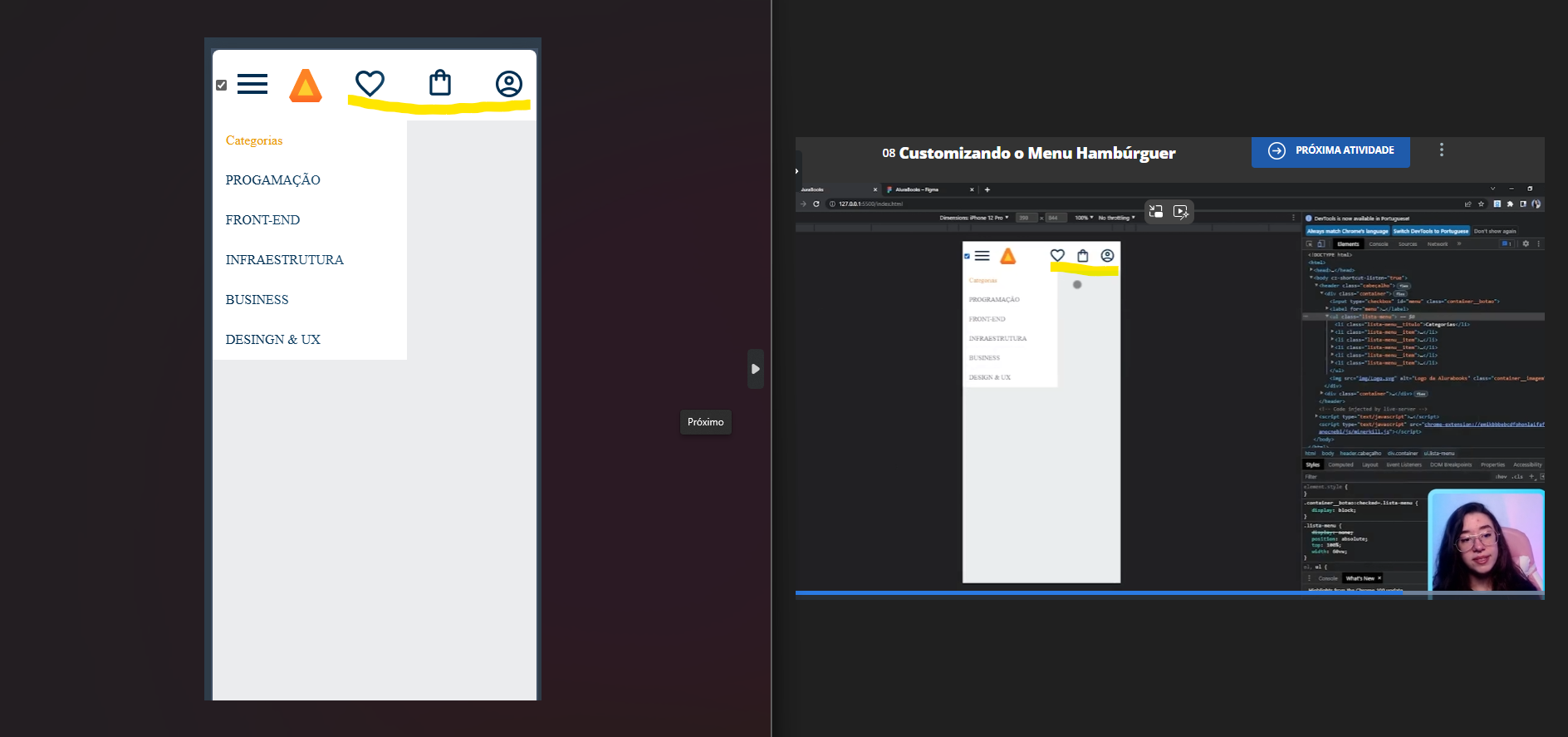Viewport: 1568px width, 737px height.
Task: Open the INFRAESTRUTURA category in left menu
Action: [x=285, y=260]
